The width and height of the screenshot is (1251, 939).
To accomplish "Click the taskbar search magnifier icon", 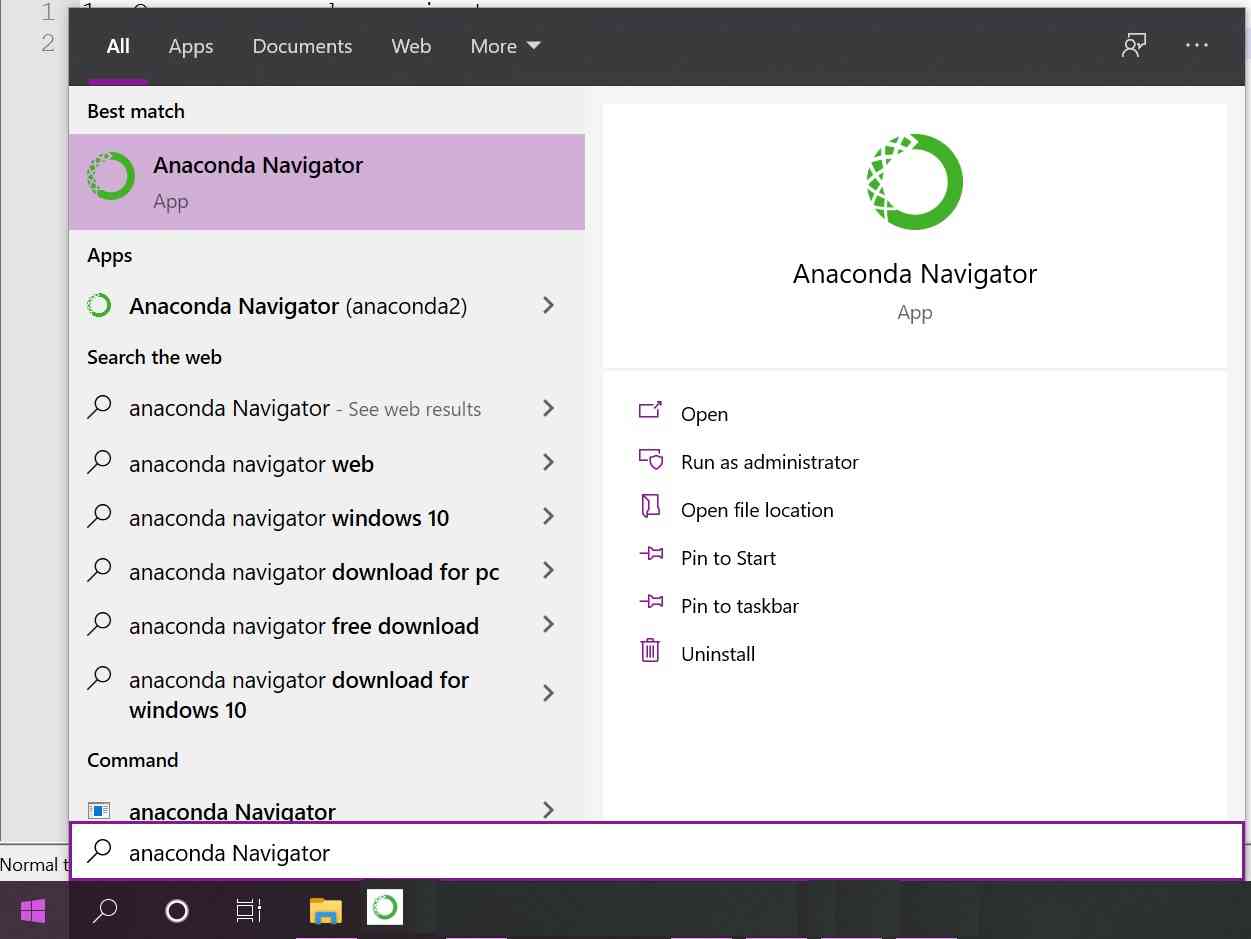I will point(104,910).
